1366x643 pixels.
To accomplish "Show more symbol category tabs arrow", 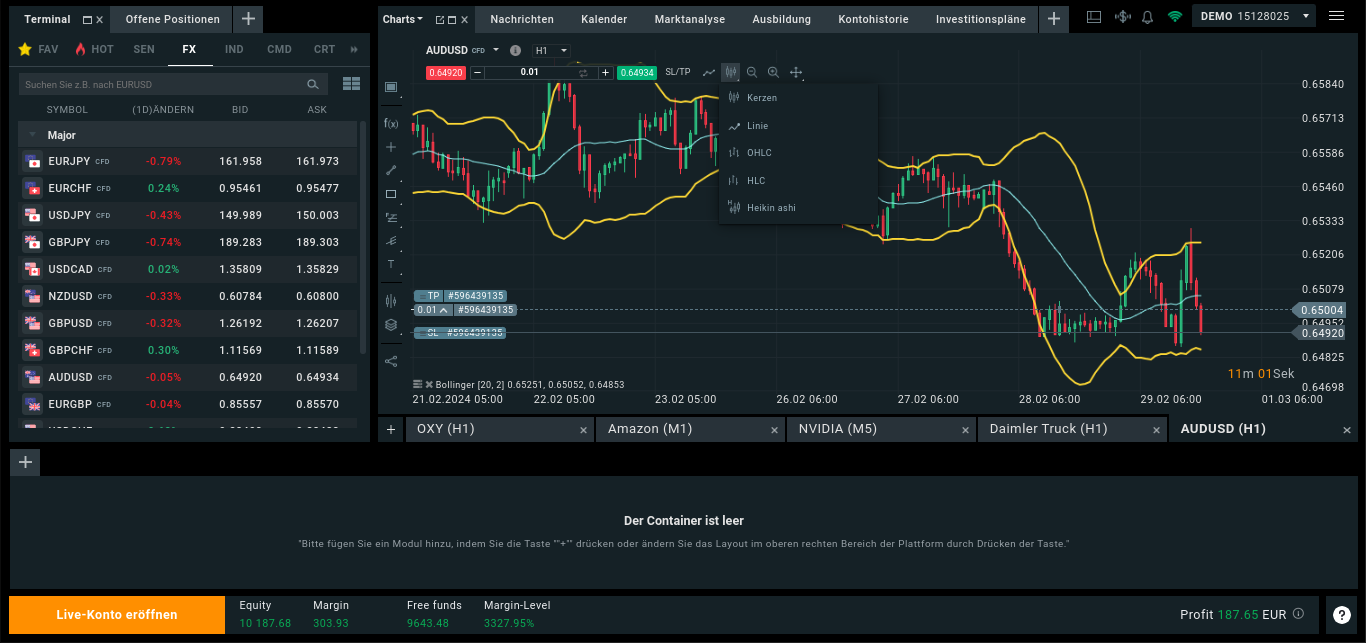I will point(354,49).
